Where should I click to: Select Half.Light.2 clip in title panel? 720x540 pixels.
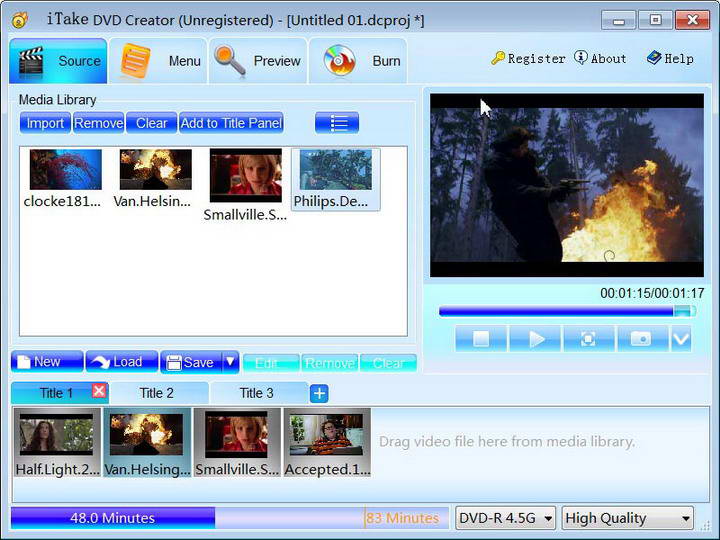[57, 443]
